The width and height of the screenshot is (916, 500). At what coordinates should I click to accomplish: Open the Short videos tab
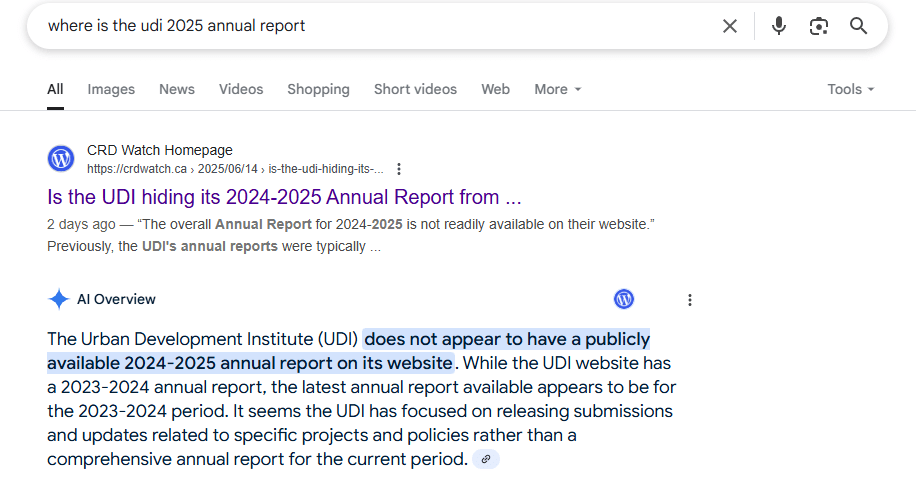415,89
